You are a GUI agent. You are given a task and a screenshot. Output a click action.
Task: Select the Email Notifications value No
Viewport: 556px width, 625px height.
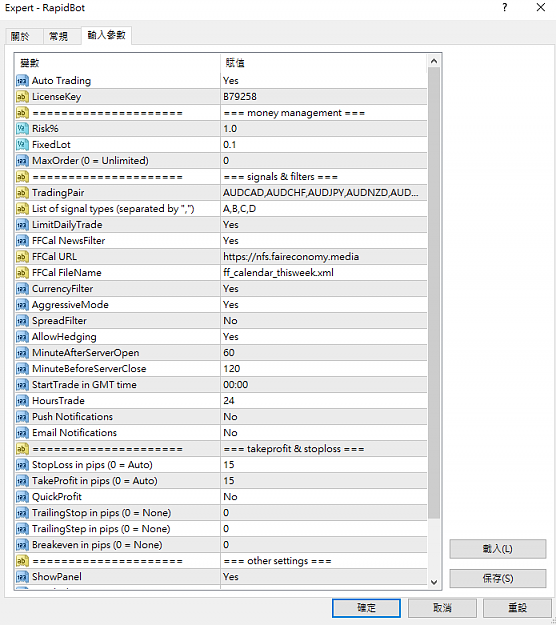coord(230,433)
